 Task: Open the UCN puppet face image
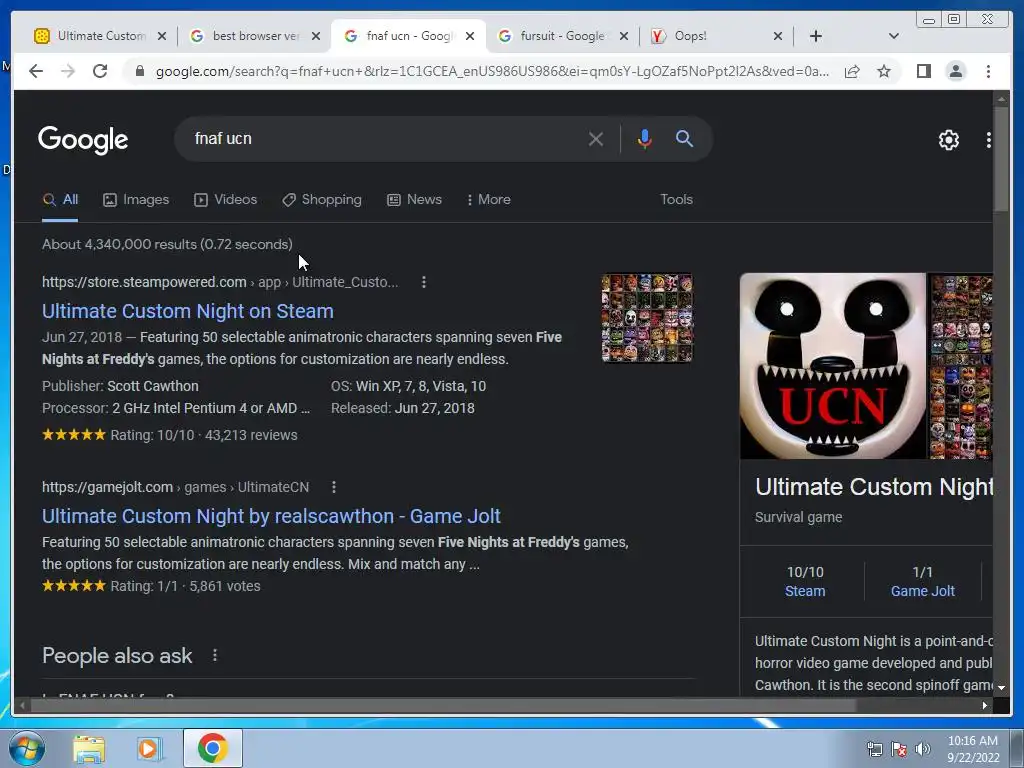(x=833, y=366)
